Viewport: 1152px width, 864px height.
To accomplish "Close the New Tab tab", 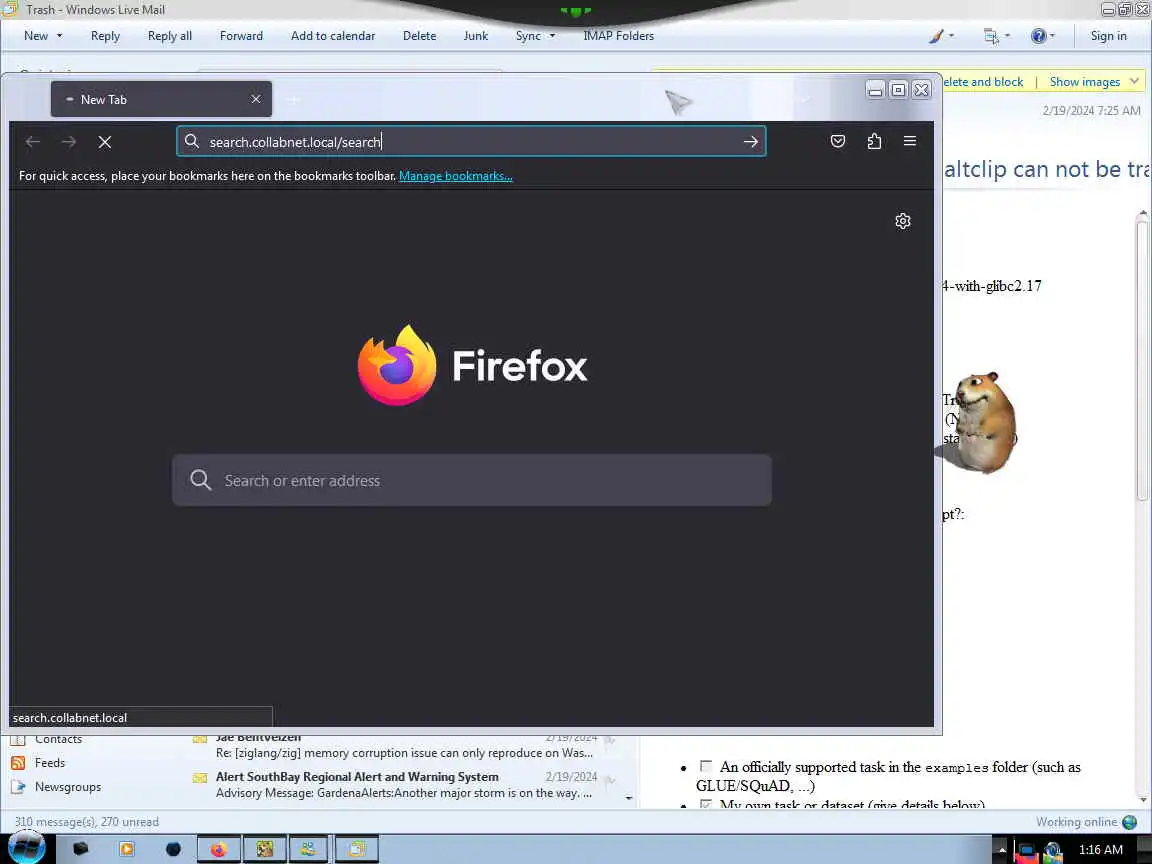I will click(256, 99).
